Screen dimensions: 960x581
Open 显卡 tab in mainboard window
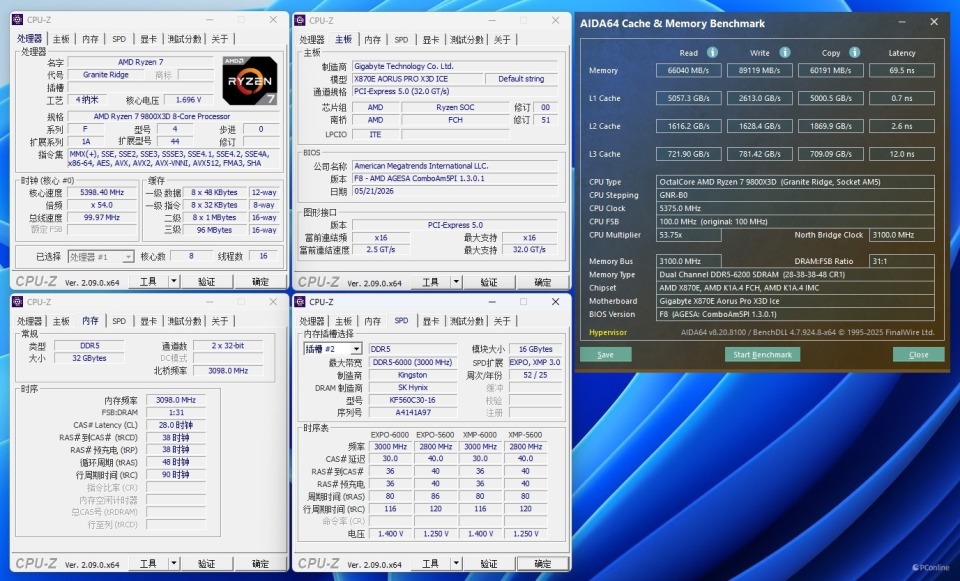click(x=430, y=40)
